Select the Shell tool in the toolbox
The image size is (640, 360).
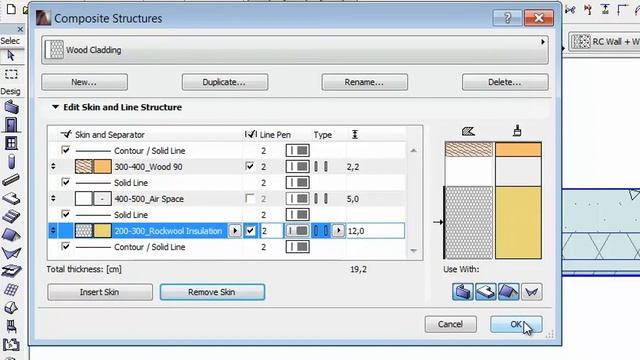coord(11,253)
